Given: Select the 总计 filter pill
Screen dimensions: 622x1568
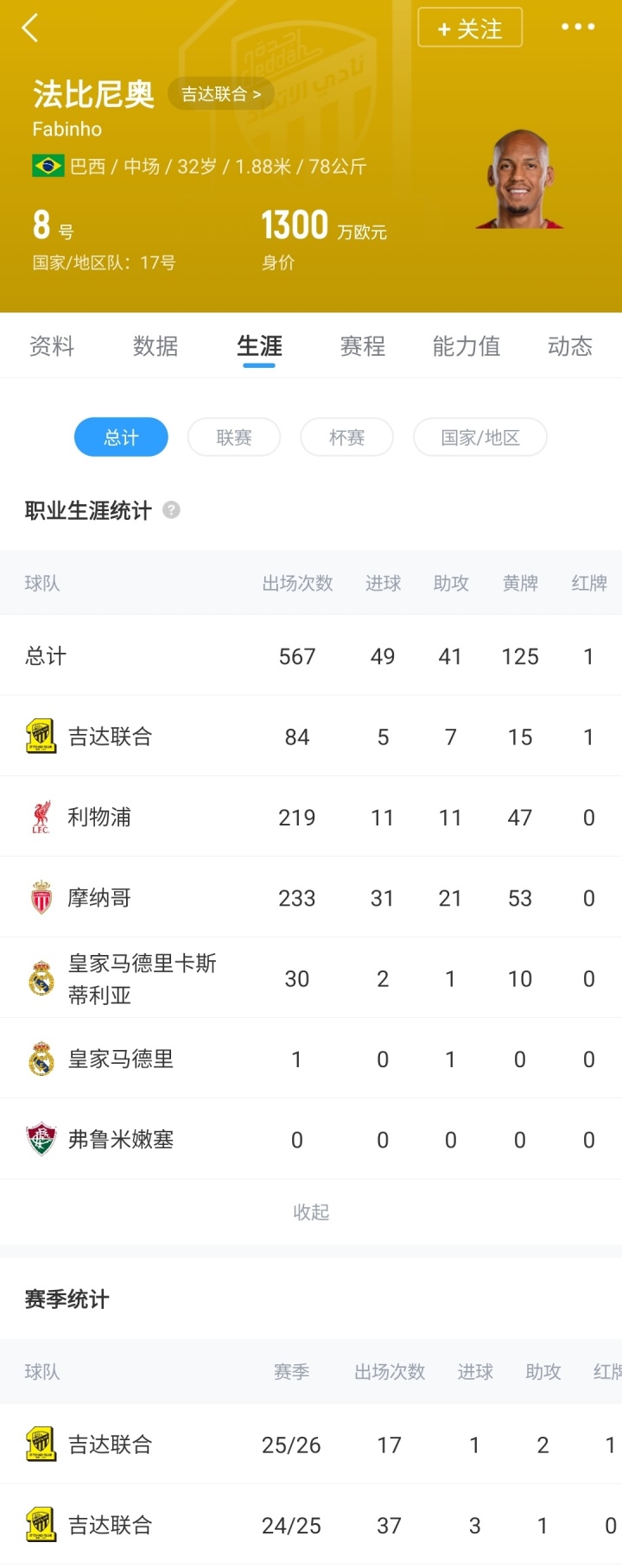Looking at the screenshot, I should pos(121,437).
